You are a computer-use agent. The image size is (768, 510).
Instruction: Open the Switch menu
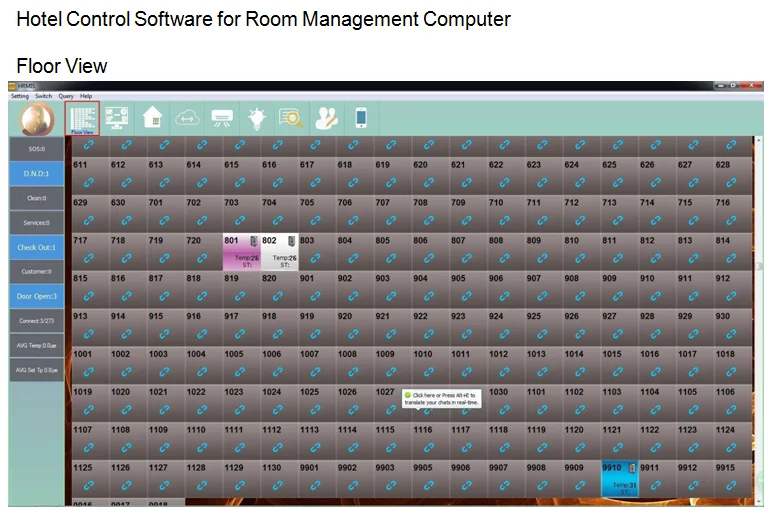tap(44, 96)
